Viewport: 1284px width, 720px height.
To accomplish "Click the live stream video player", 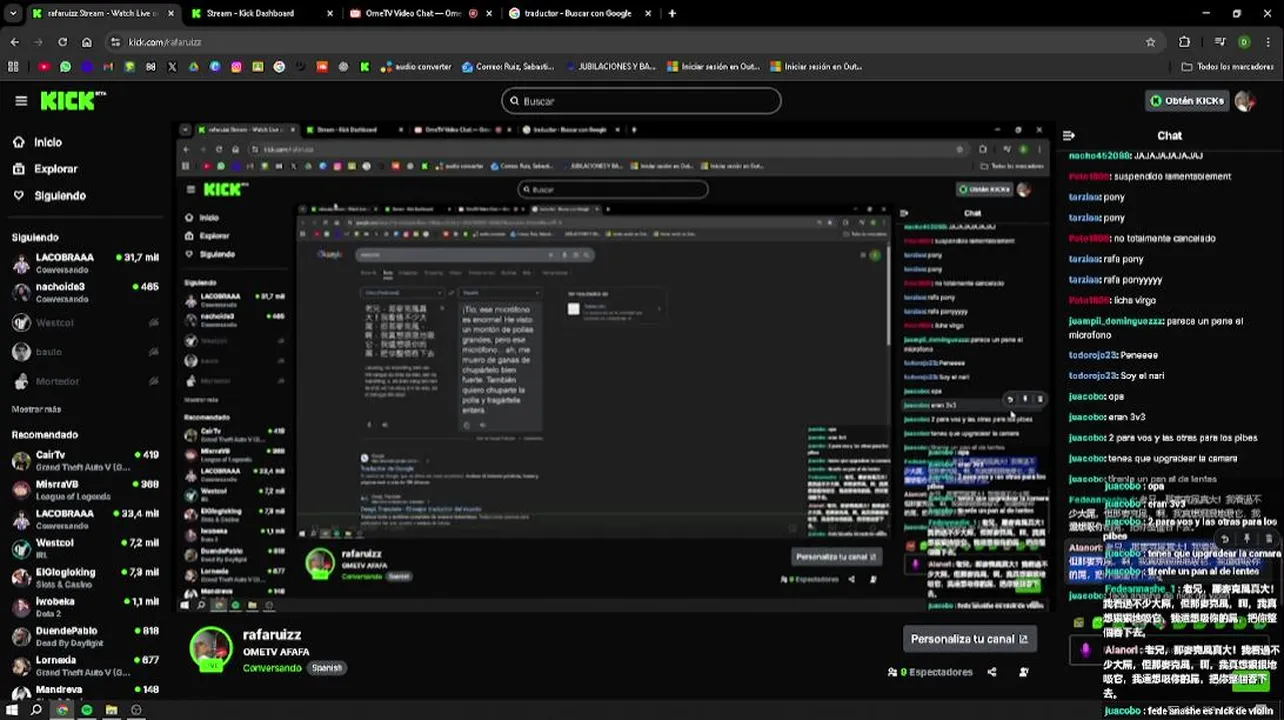I will tap(614, 367).
